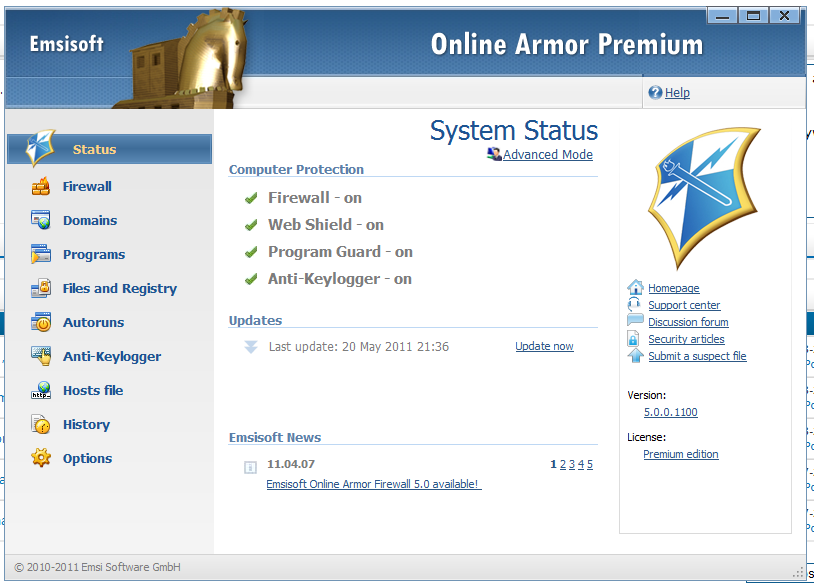Click the Autoruns power icon
The height and width of the screenshot is (586, 814).
40,322
